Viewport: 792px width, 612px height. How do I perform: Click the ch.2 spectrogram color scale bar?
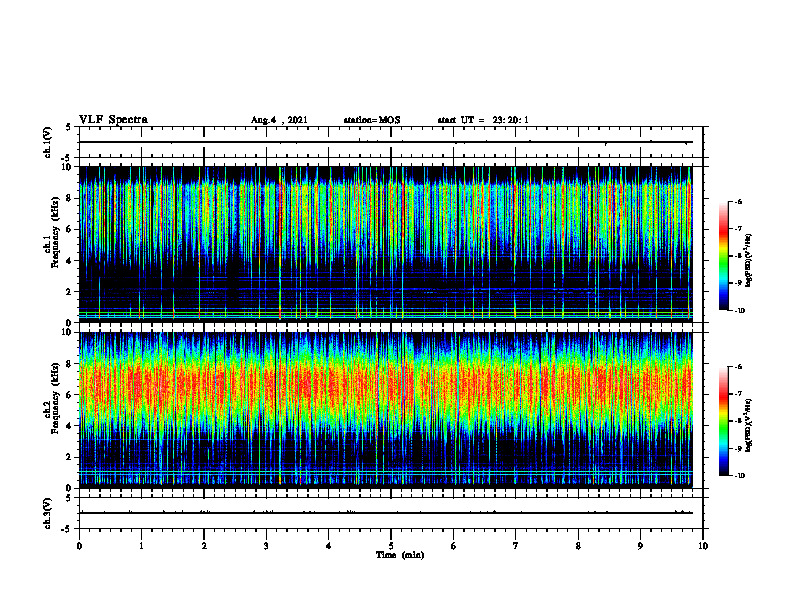pos(723,421)
